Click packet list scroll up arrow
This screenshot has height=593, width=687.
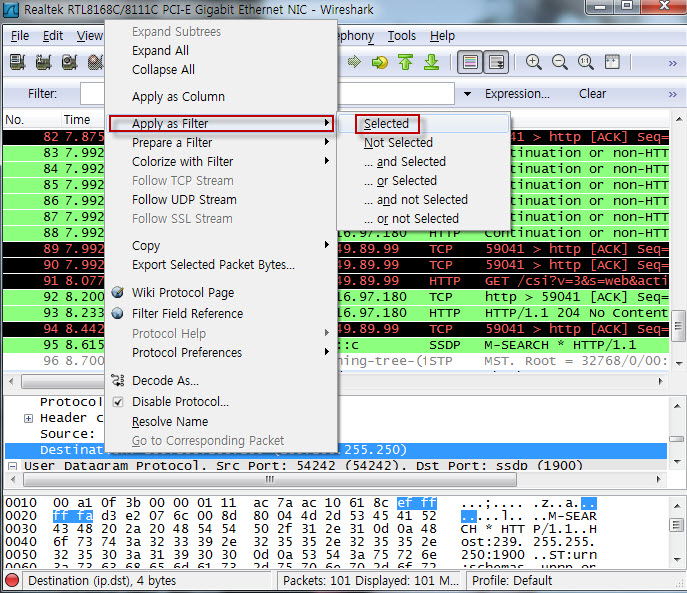point(678,119)
